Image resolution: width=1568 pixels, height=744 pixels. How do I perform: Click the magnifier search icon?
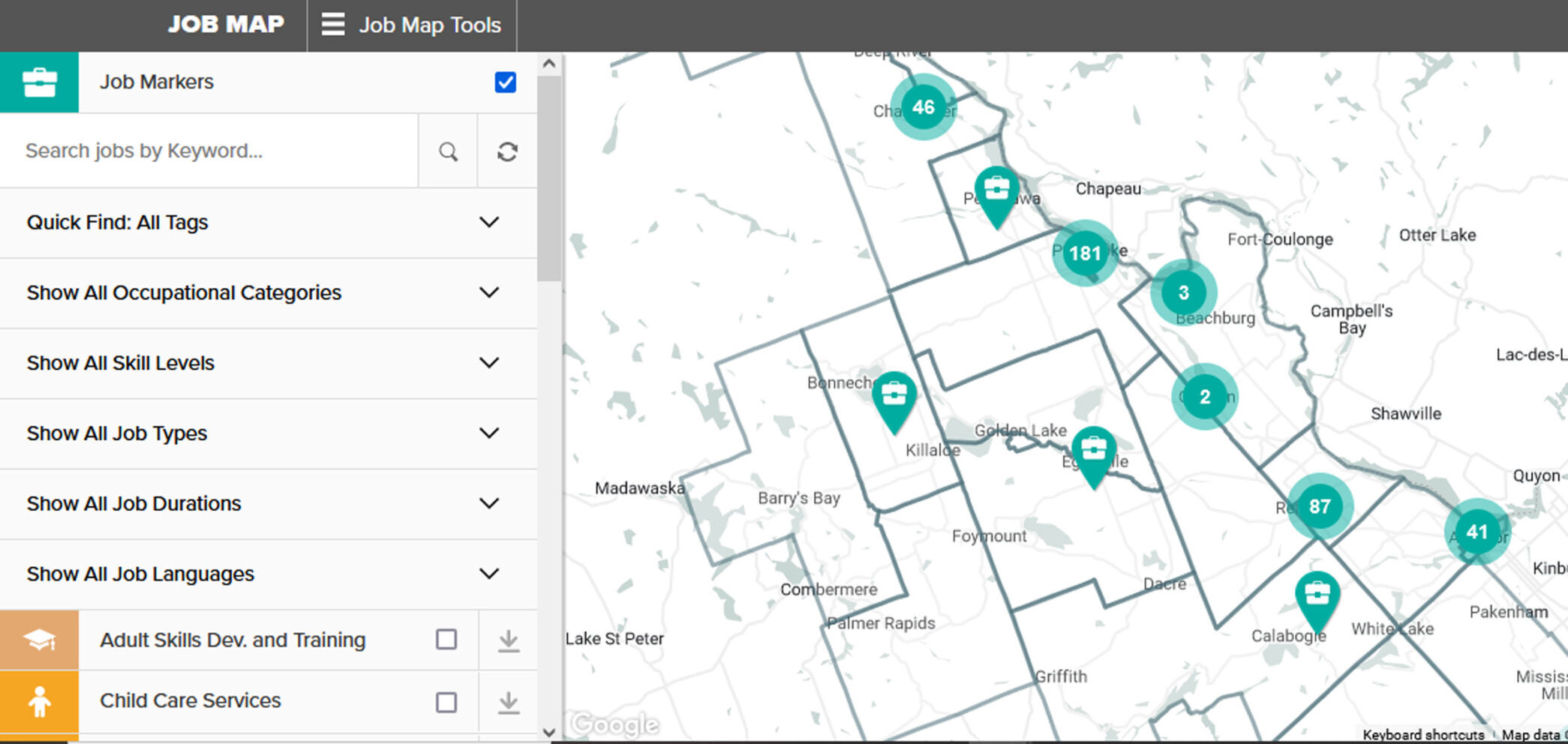[448, 151]
